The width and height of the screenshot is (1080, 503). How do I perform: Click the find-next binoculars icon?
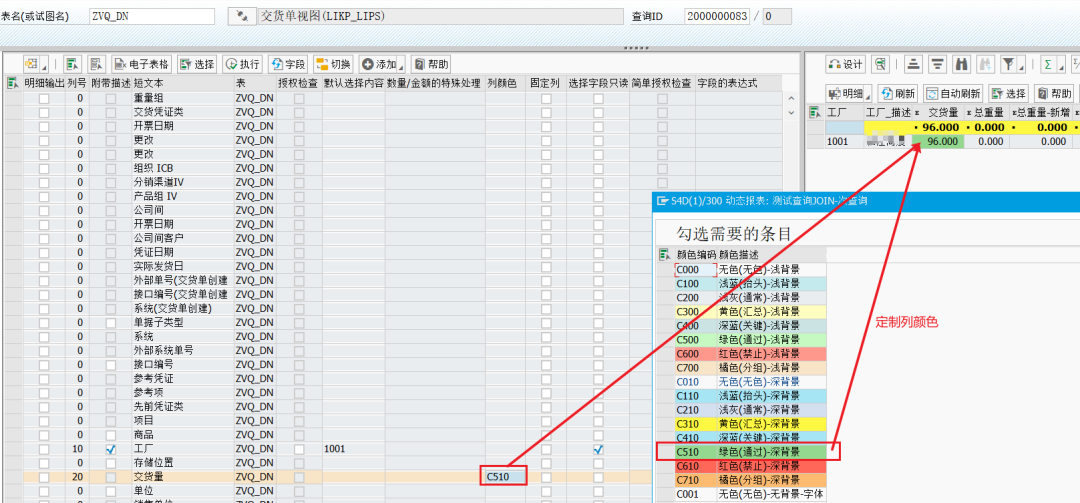click(985, 64)
